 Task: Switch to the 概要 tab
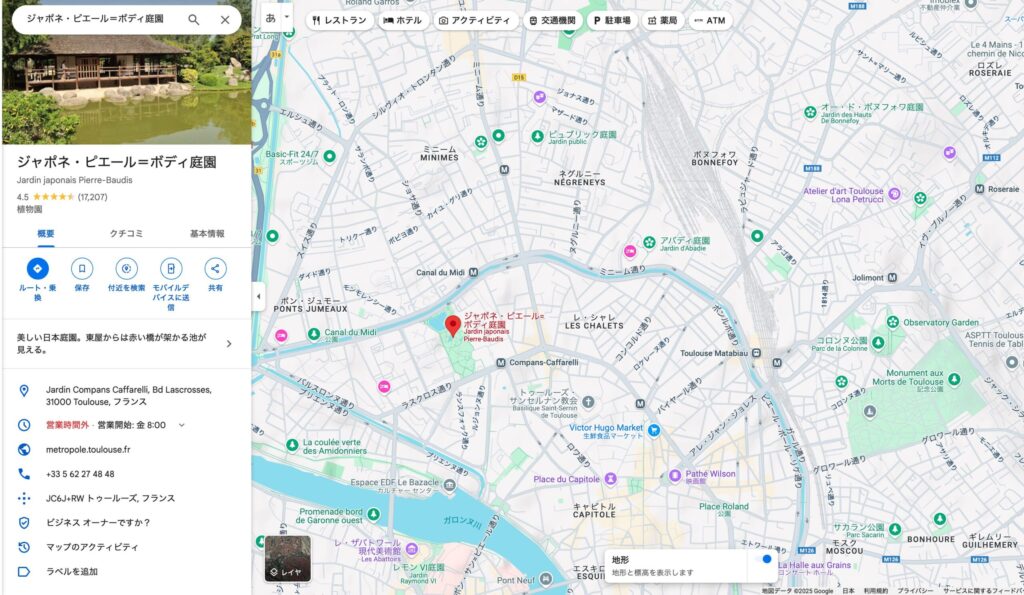(46, 234)
